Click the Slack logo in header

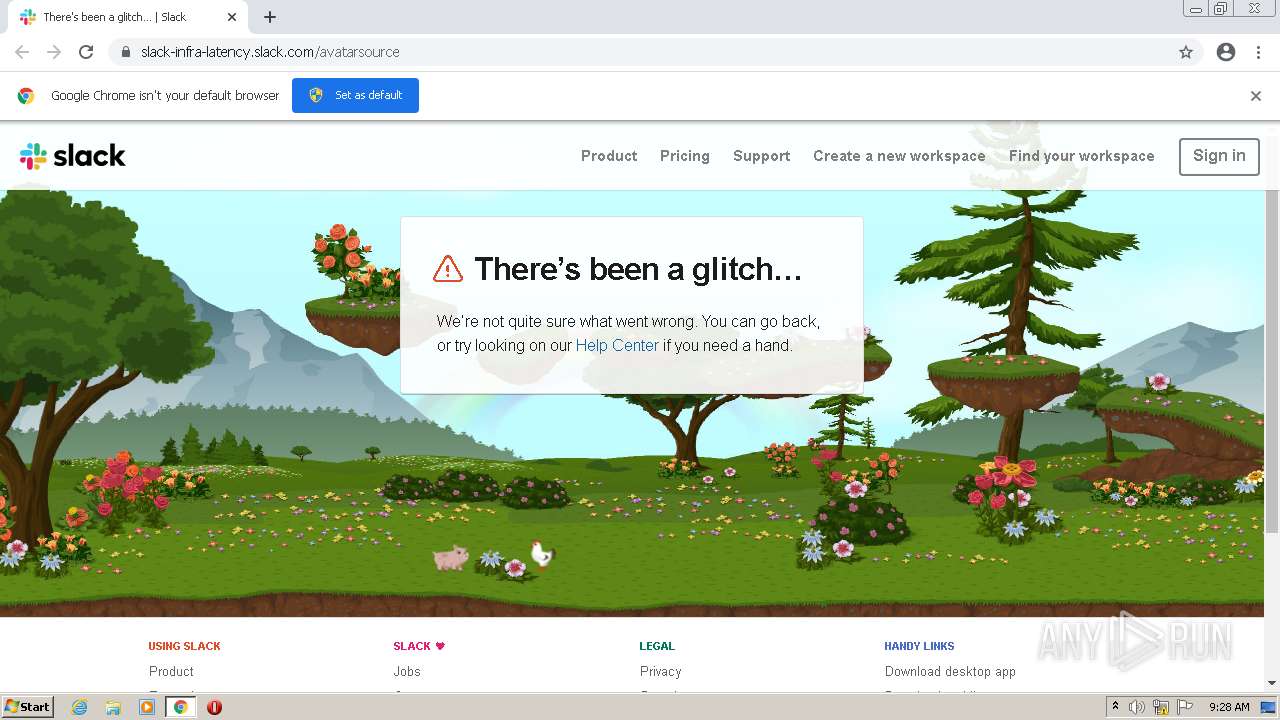click(73, 156)
